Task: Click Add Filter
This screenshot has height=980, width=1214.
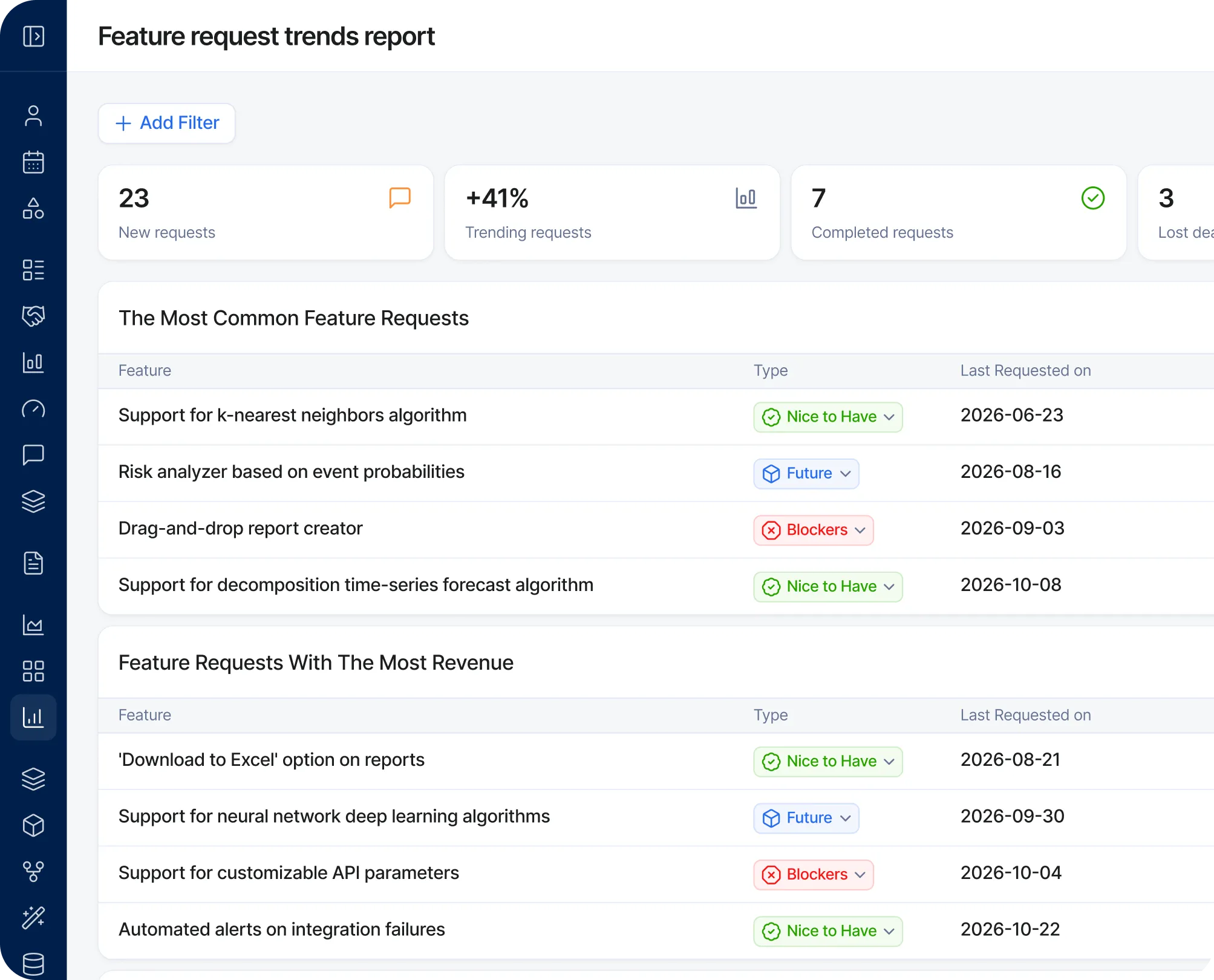Action: 166,123
